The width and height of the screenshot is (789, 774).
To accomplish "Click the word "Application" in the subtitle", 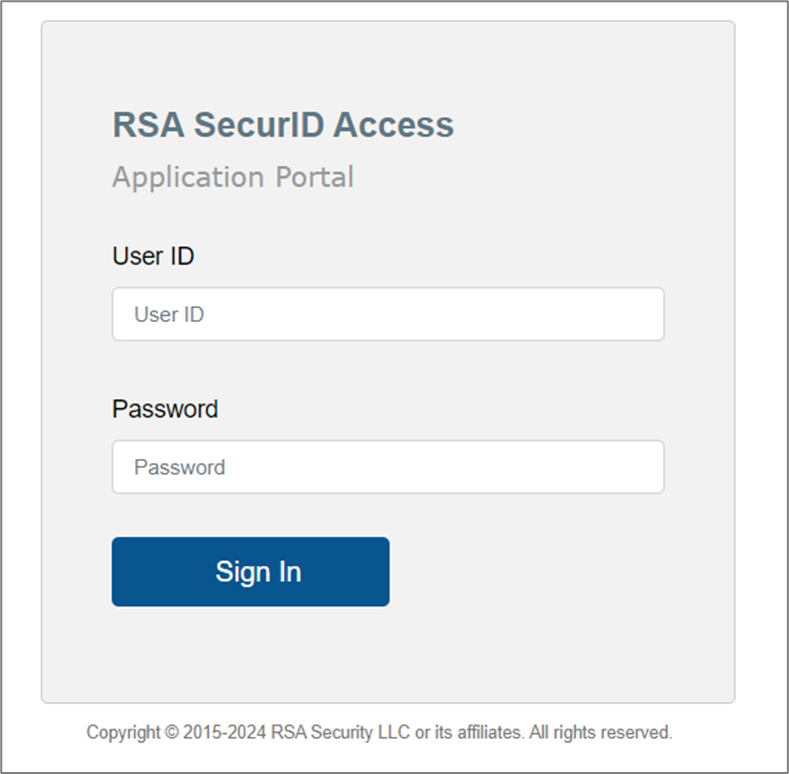I will coord(187,177).
